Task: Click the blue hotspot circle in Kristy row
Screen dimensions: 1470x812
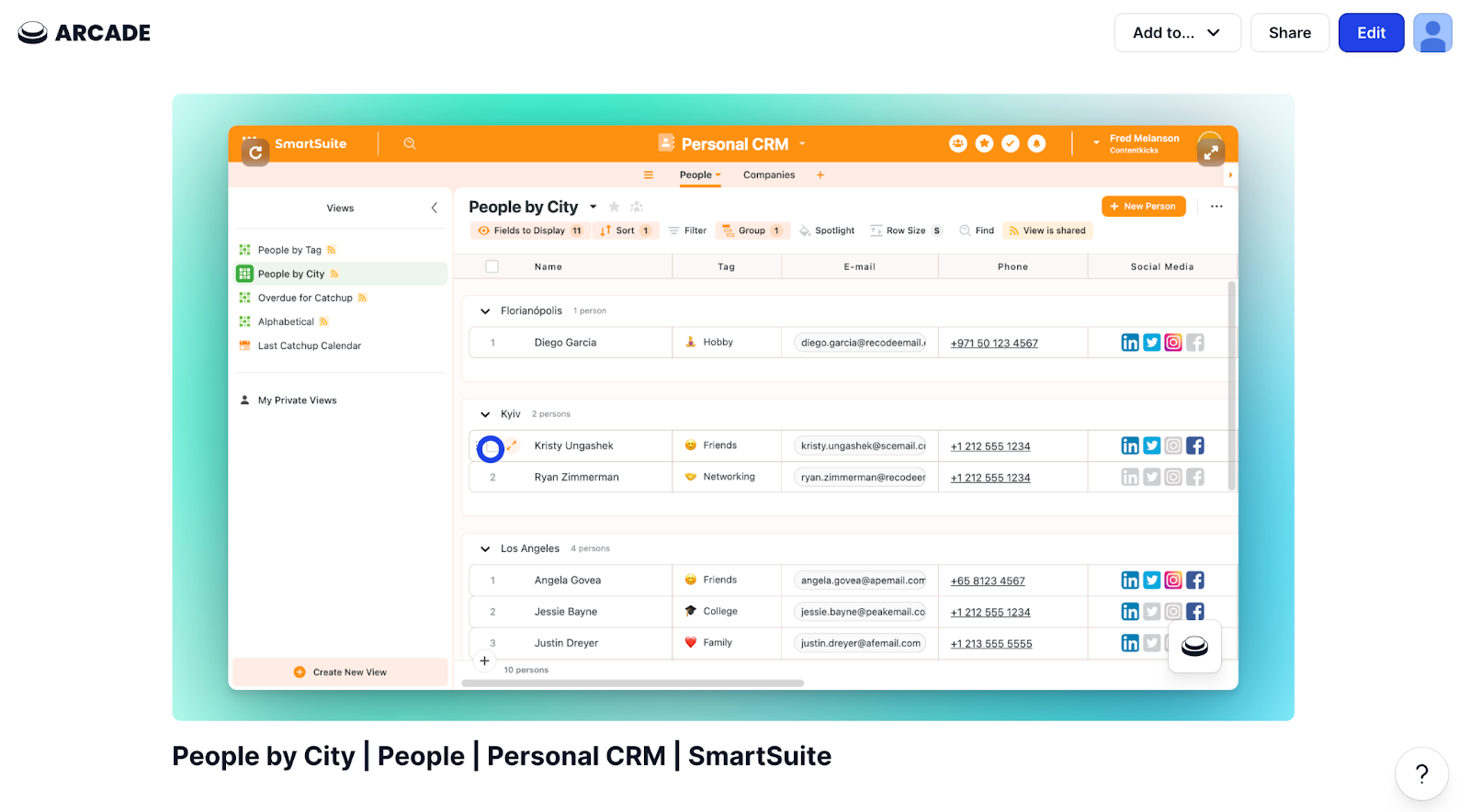Action: (x=491, y=448)
